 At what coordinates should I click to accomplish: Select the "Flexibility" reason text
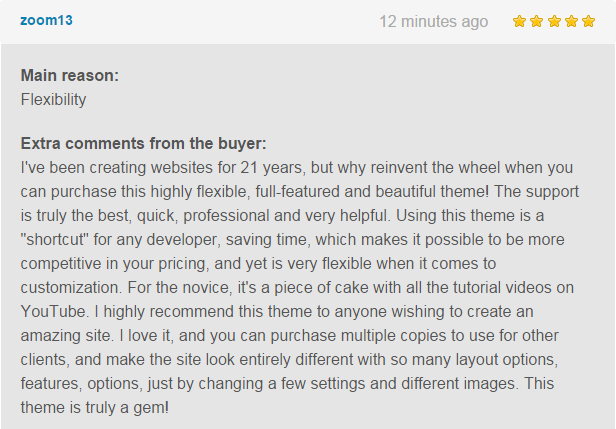[x=53, y=99]
